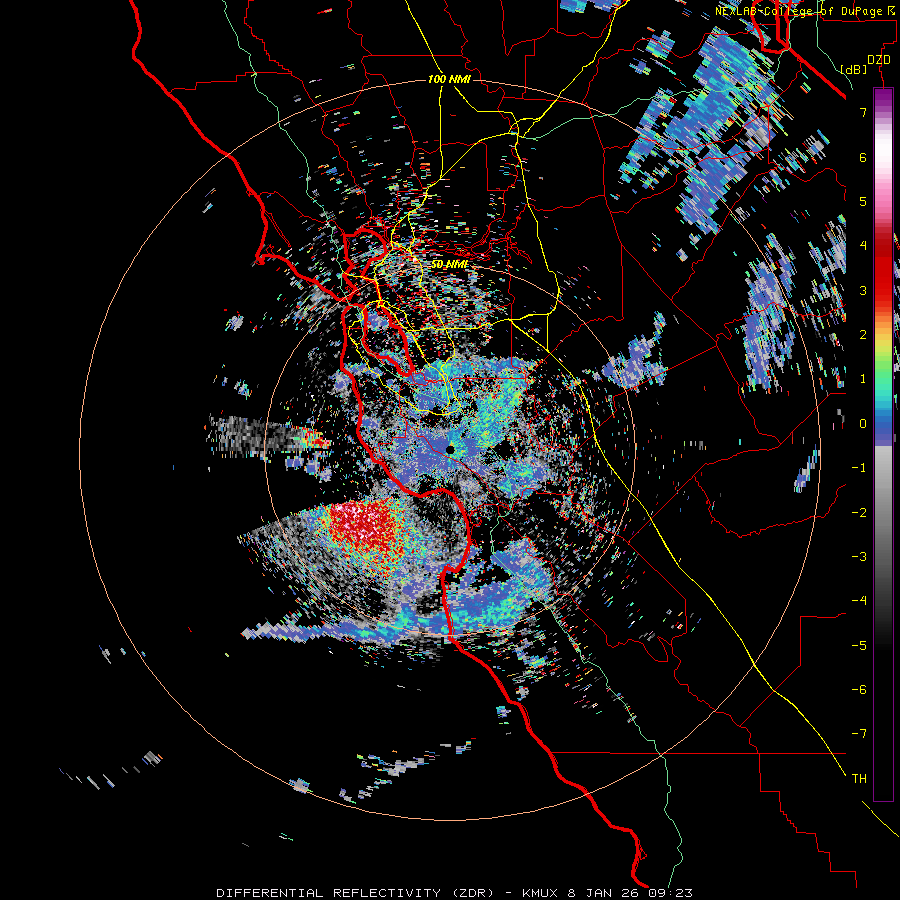Click the "-4" value on the color scale
Viewport: 900px width, 900px height.
859,601
